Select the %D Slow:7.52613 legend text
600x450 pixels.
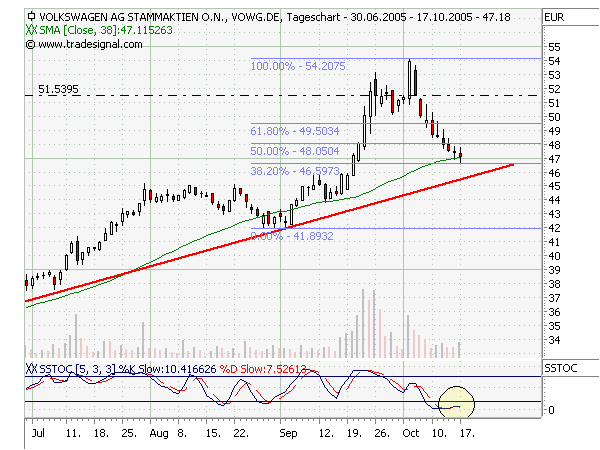click(262, 369)
